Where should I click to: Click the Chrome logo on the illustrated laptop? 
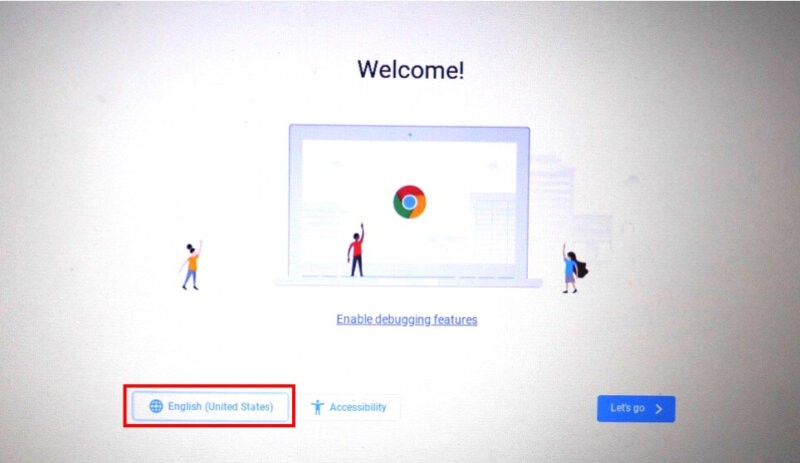tap(410, 202)
